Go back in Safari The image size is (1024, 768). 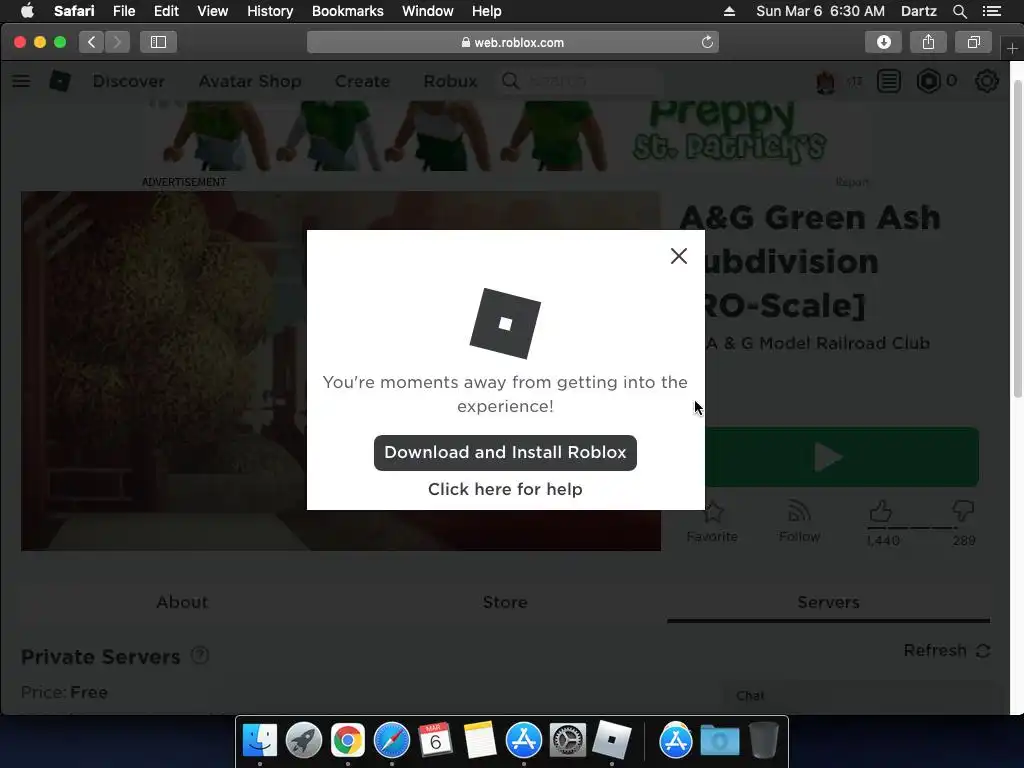(91, 42)
